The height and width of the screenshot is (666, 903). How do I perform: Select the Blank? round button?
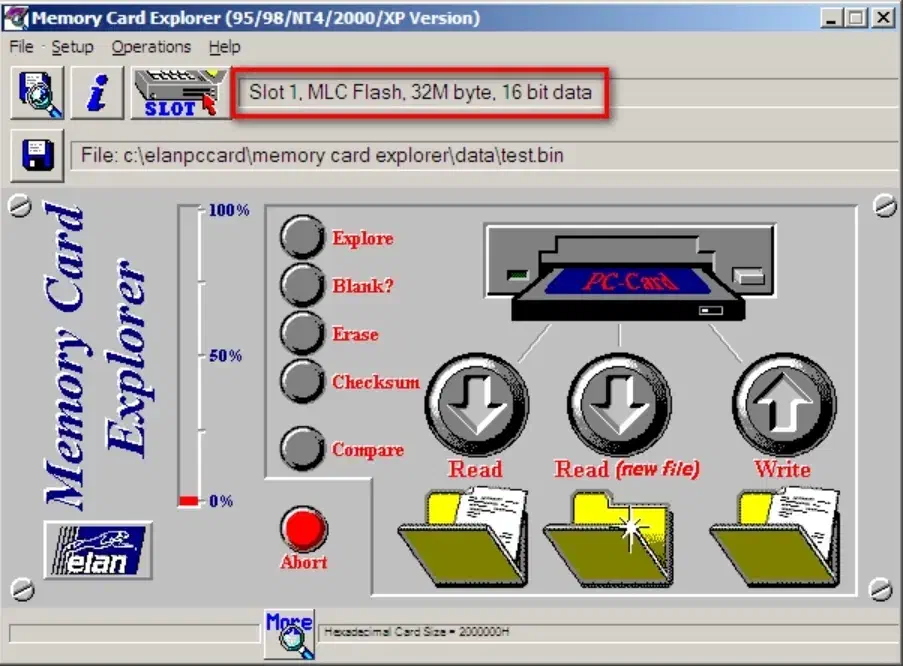click(302, 285)
